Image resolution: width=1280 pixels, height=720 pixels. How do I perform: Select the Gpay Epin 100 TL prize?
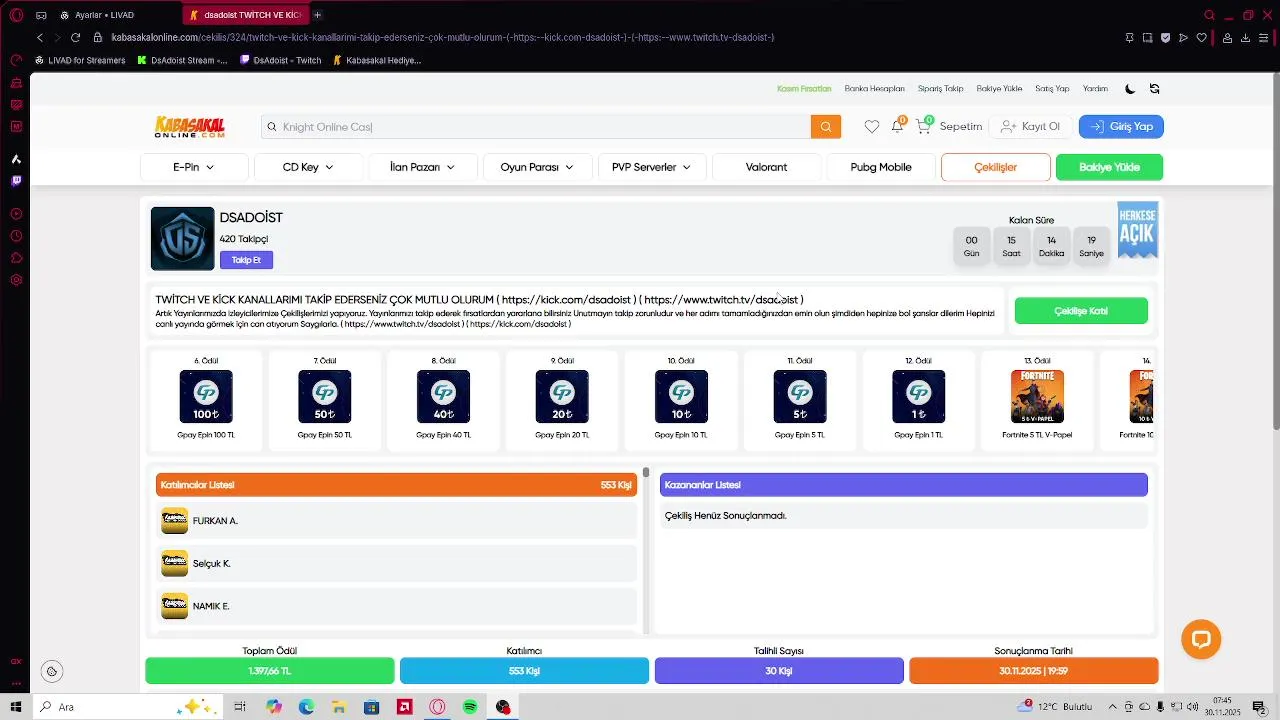pyautogui.click(x=206, y=399)
